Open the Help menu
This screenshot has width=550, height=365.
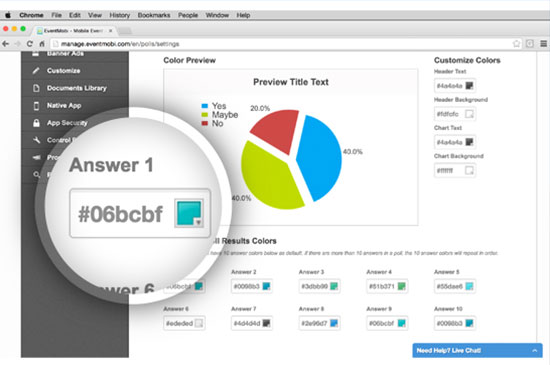pyautogui.click(x=243, y=15)
